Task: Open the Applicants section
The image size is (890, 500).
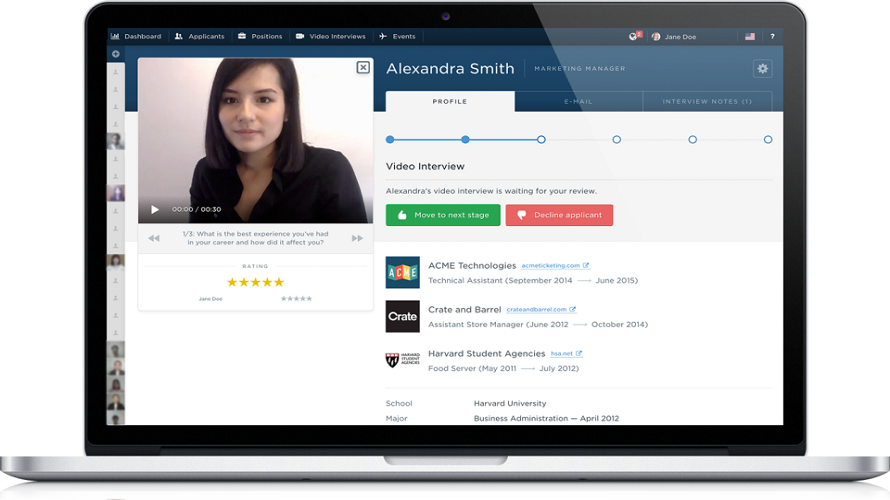Action: point(200,36)
